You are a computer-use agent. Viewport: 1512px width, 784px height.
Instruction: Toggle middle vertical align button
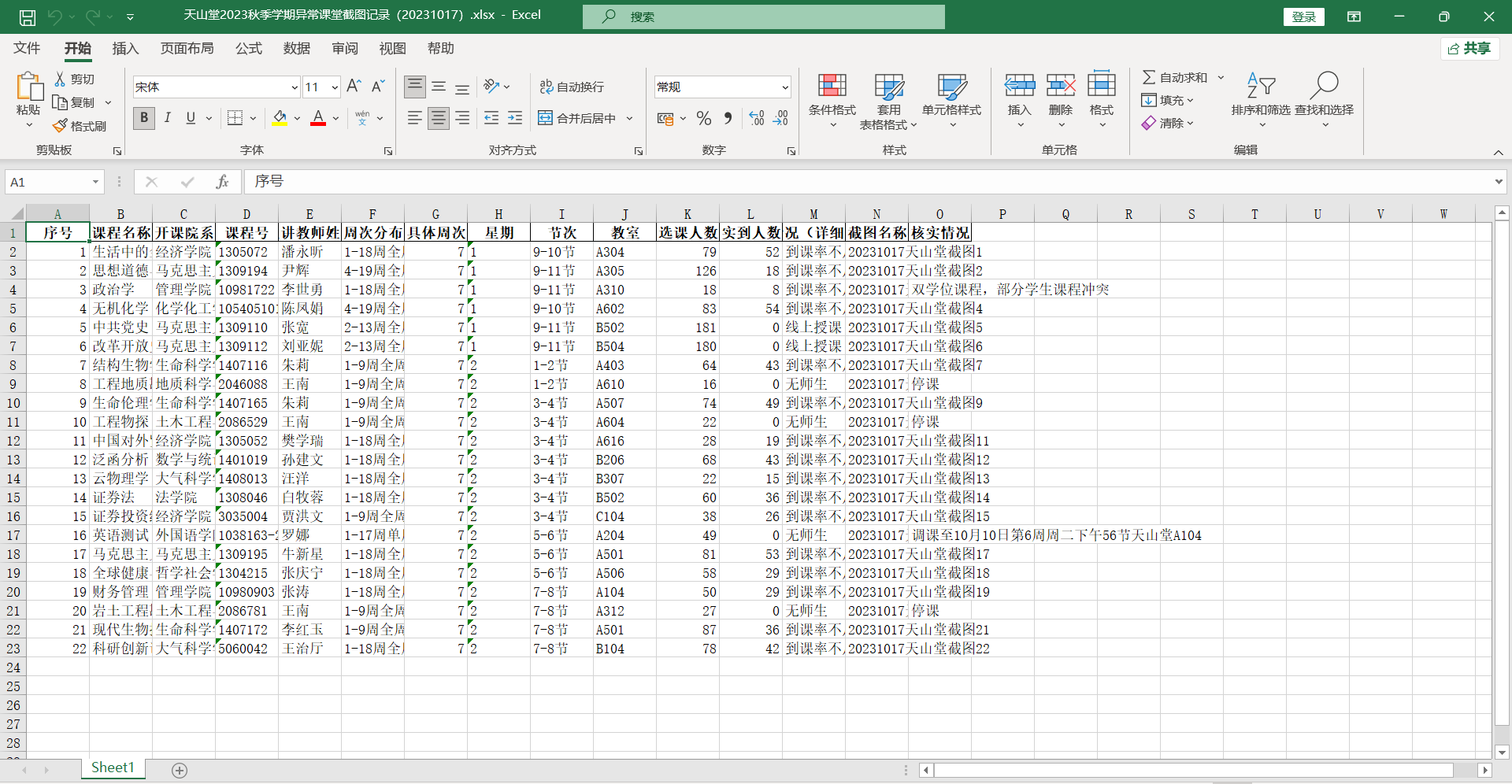(439, 86)
